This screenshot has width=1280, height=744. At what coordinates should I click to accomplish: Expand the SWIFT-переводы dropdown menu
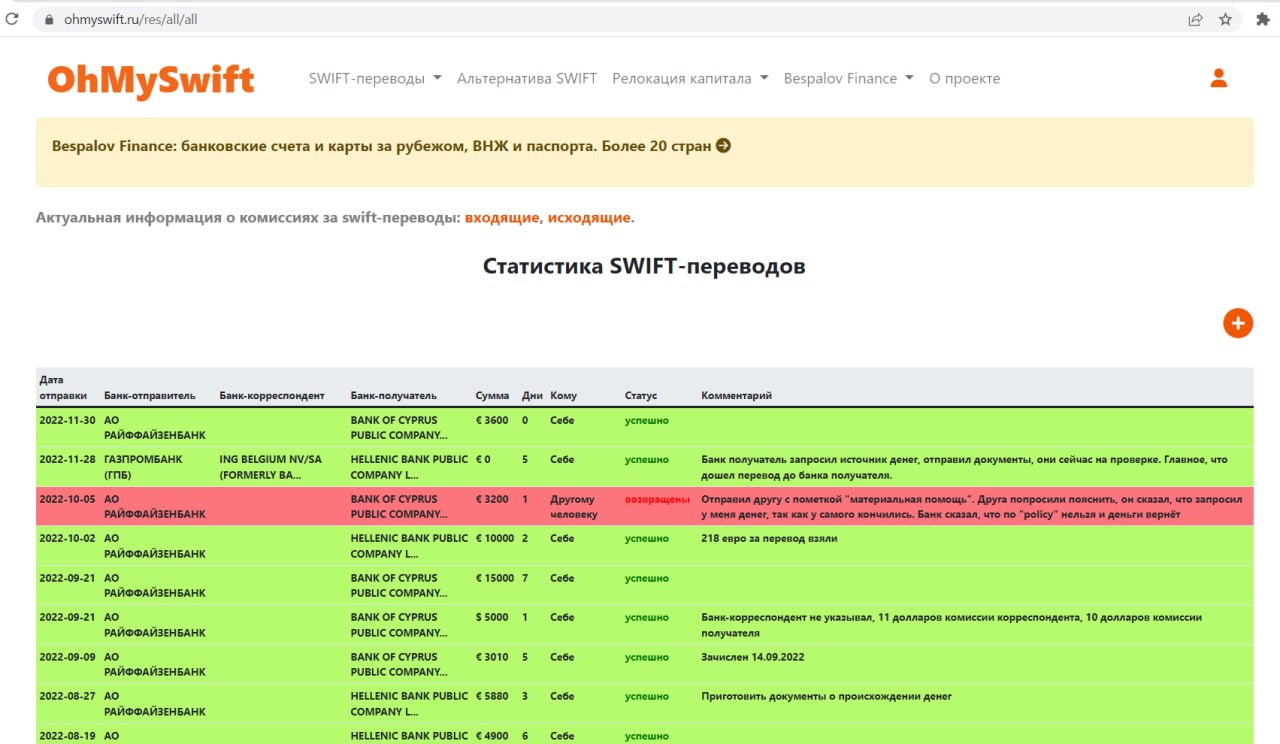[x=375, y=78]
